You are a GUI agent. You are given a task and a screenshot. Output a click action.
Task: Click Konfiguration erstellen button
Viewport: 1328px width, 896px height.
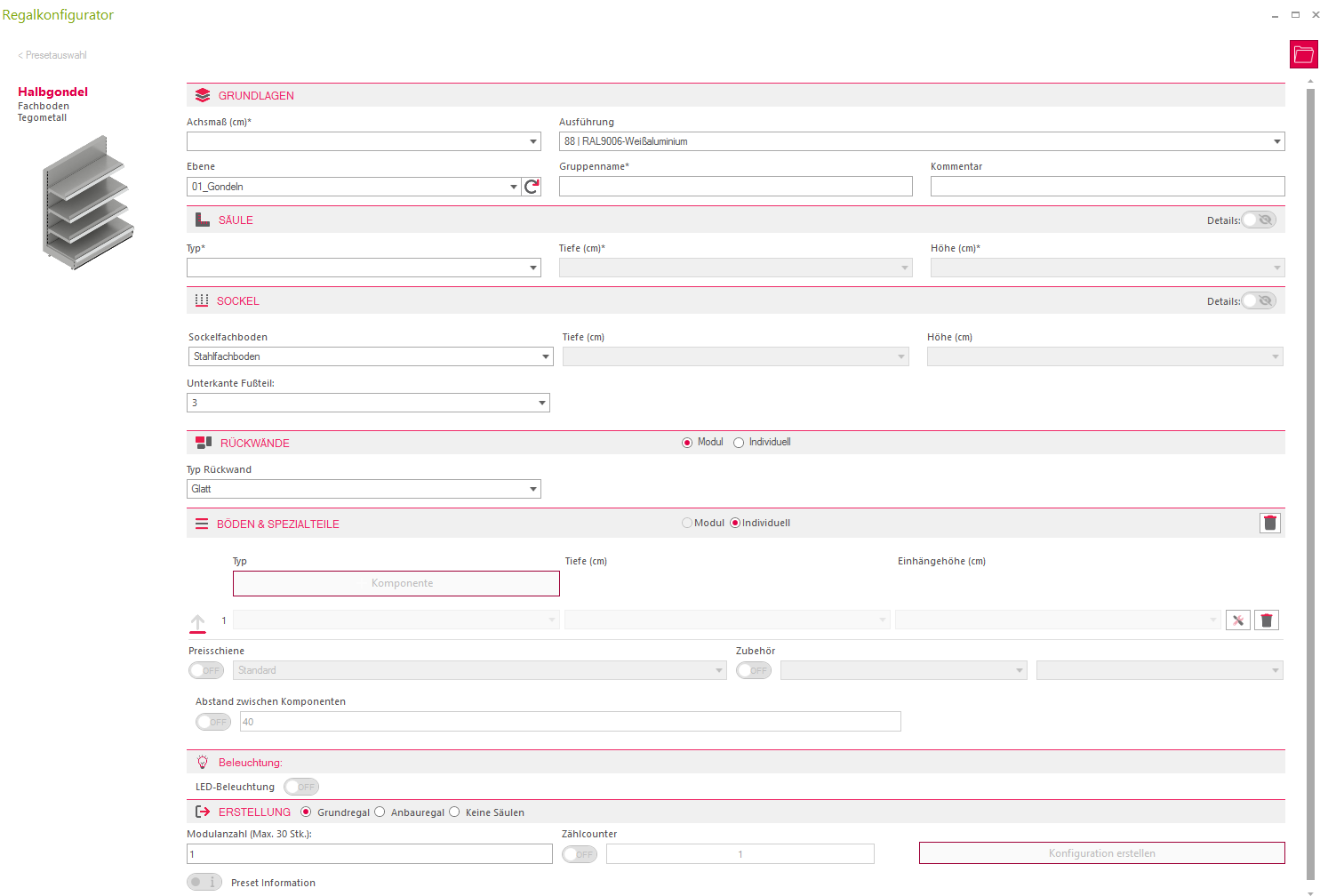point(1101,853)
